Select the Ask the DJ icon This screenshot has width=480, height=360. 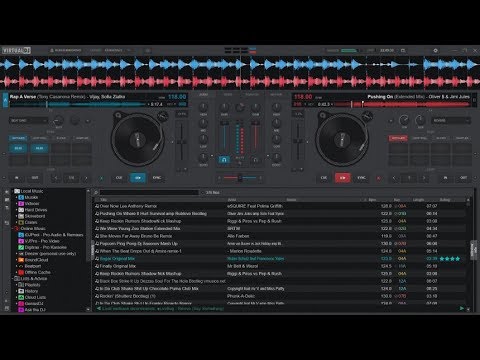[21, 310]
